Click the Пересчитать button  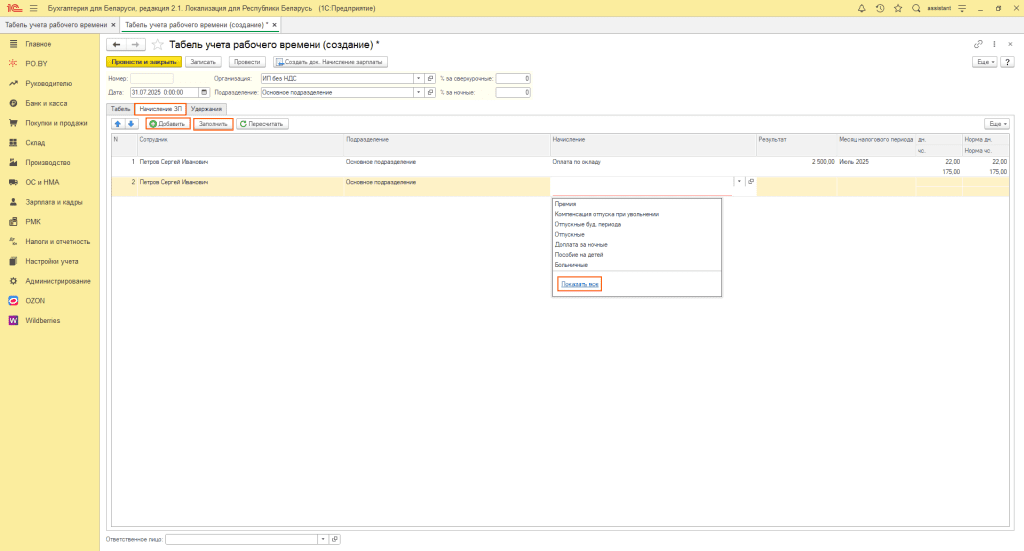(262, 124)
